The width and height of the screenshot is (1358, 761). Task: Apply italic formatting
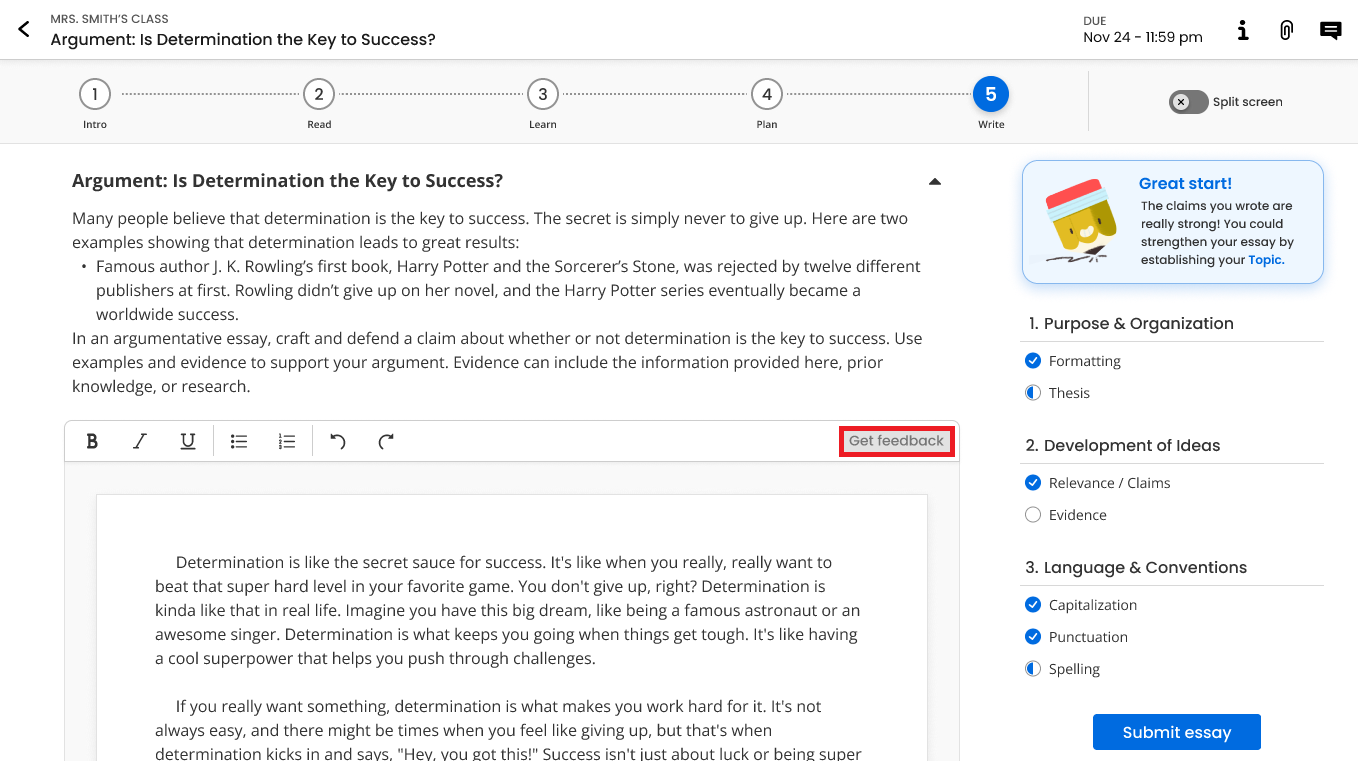pyautogui.click(x=140, y=441)
